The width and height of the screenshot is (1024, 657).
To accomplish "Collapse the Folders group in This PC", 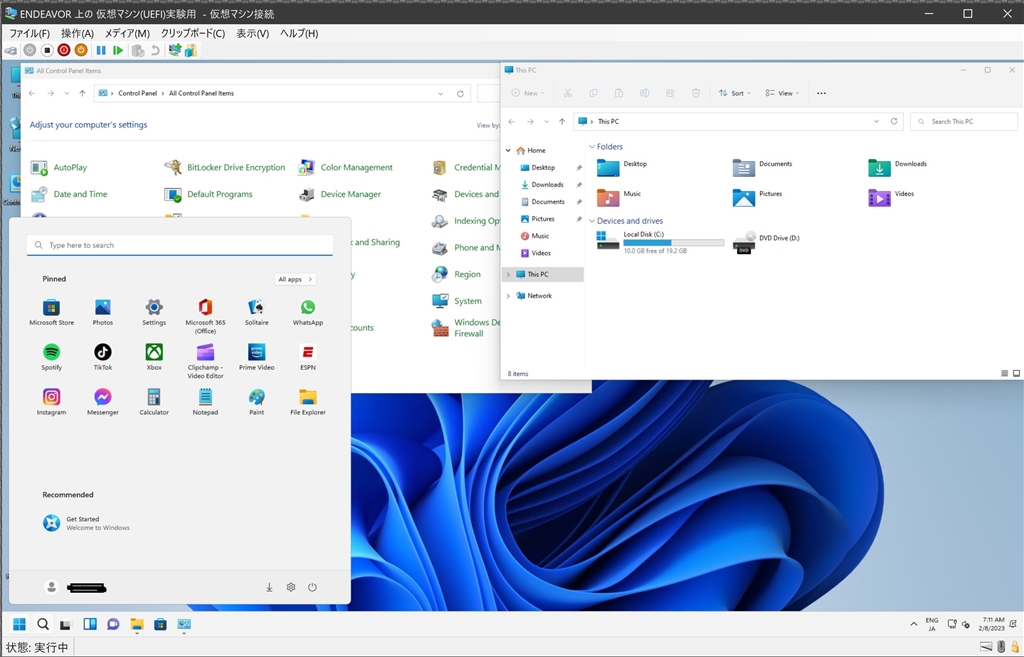I will (592, 147).
